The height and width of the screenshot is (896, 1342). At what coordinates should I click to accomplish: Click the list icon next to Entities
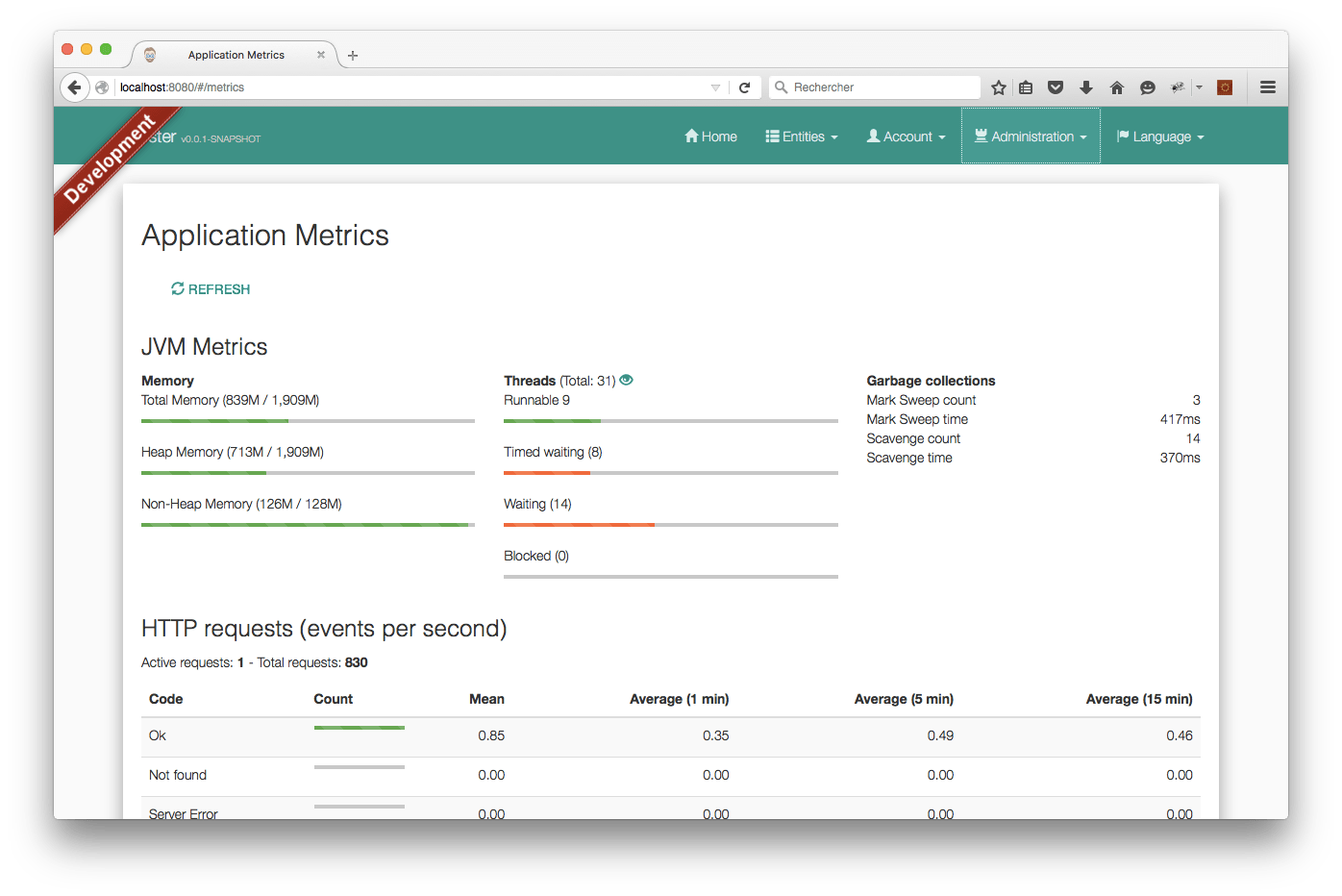[x=772, y=136]
